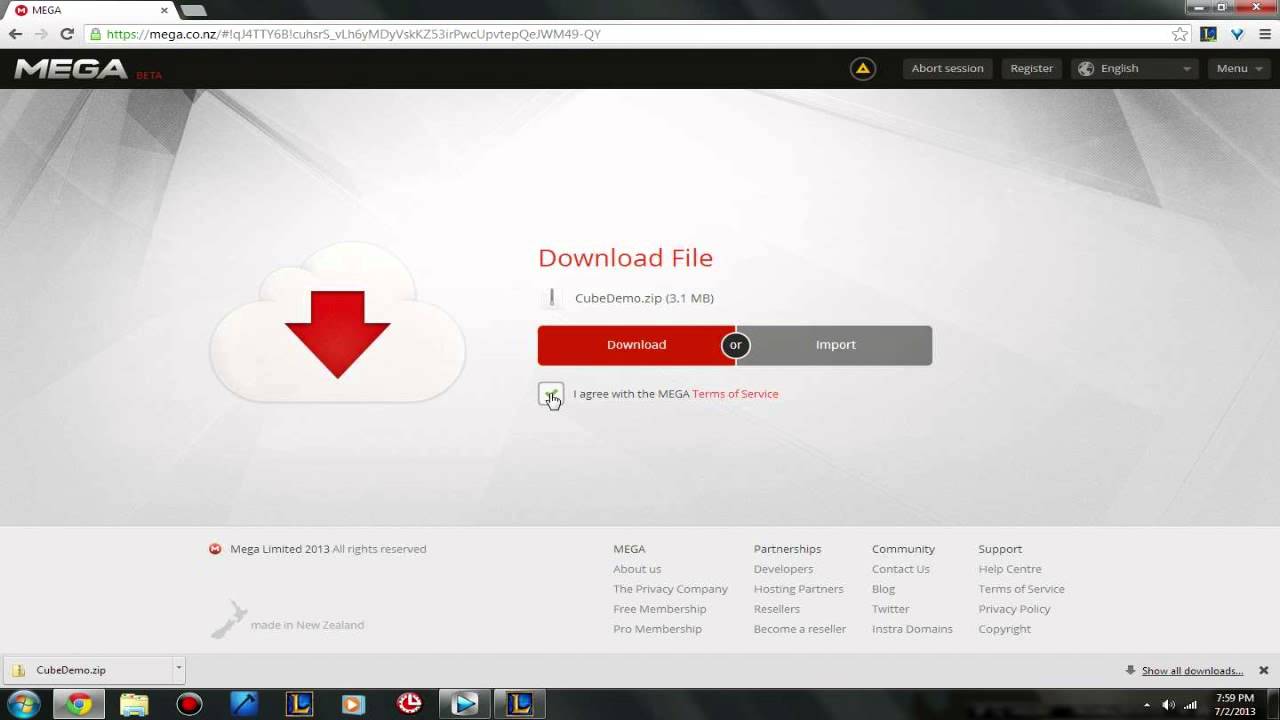
Task: Open Copyright footer link
Action: tap(1004, 629)
